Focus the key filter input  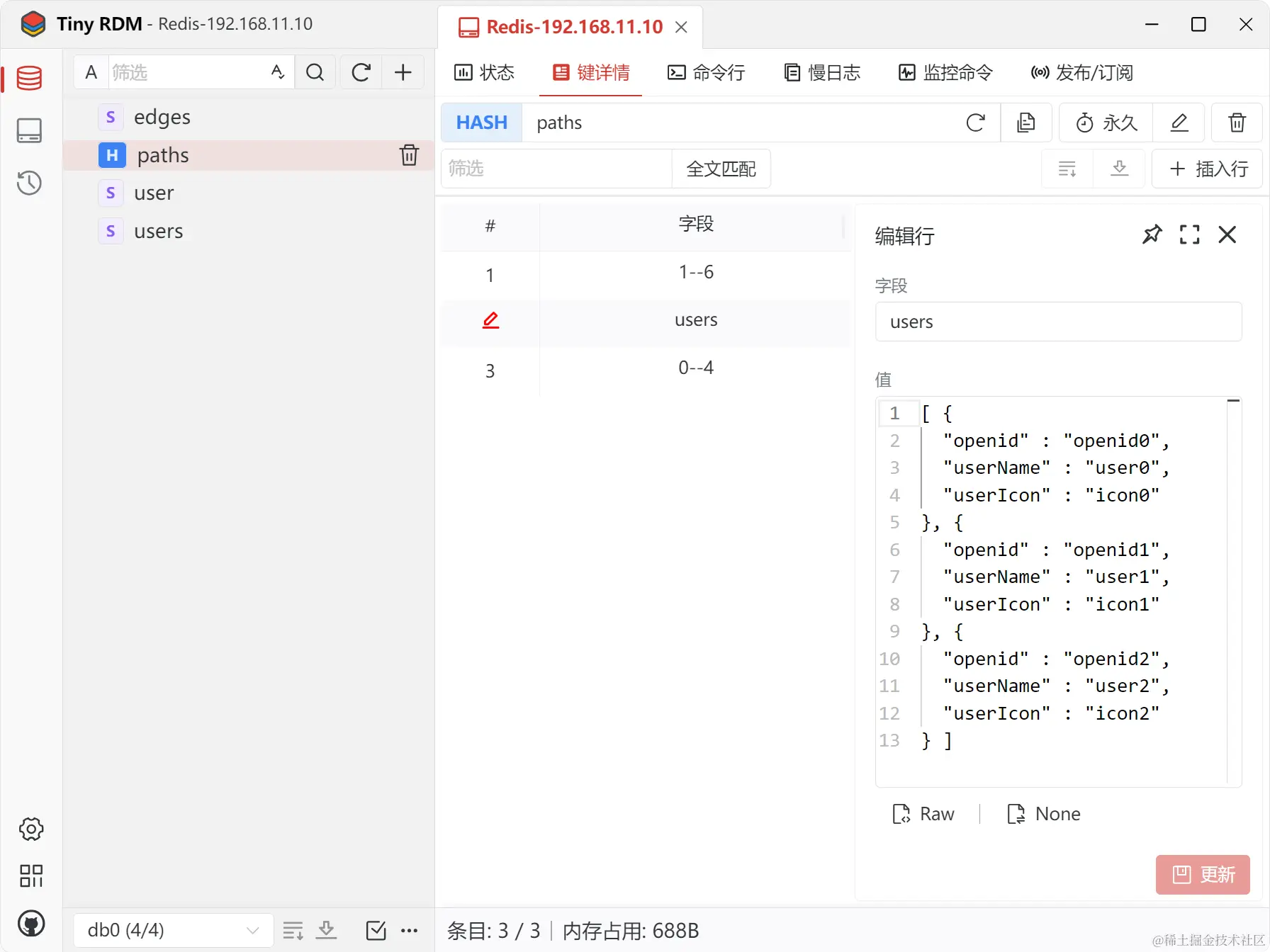(187, 72)
